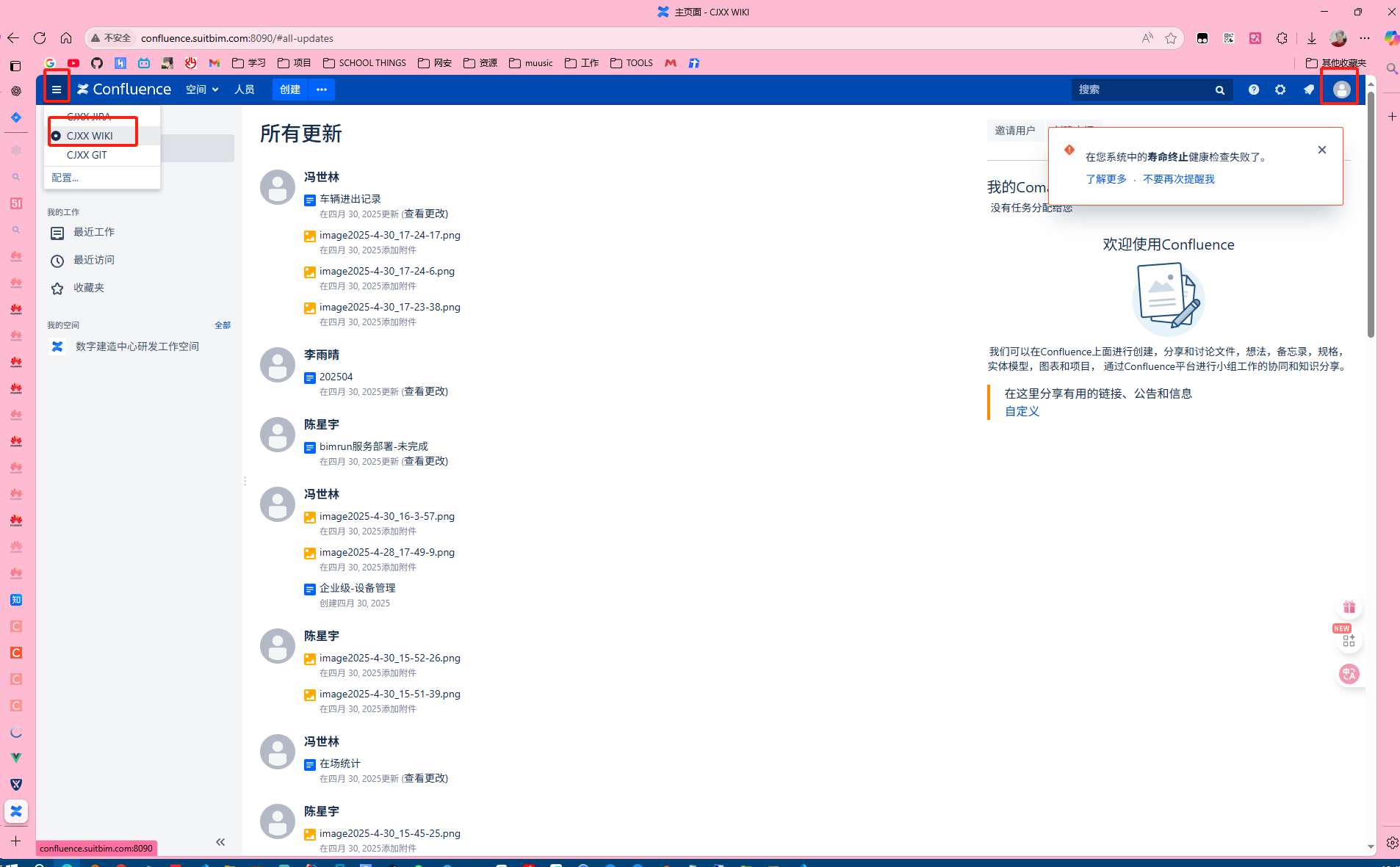The height and width of the screenshot is (867, 1400).
Task: Open the help question-mark menu
Action: (1254, 90)
